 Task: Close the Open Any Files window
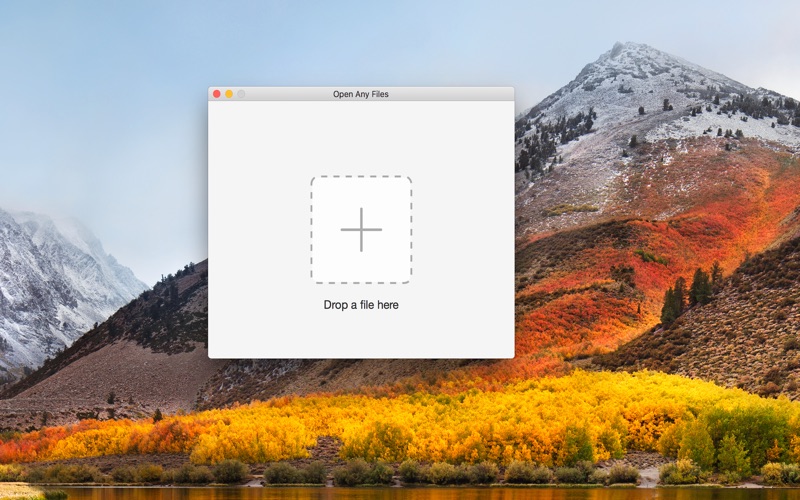tap(216, 94)
